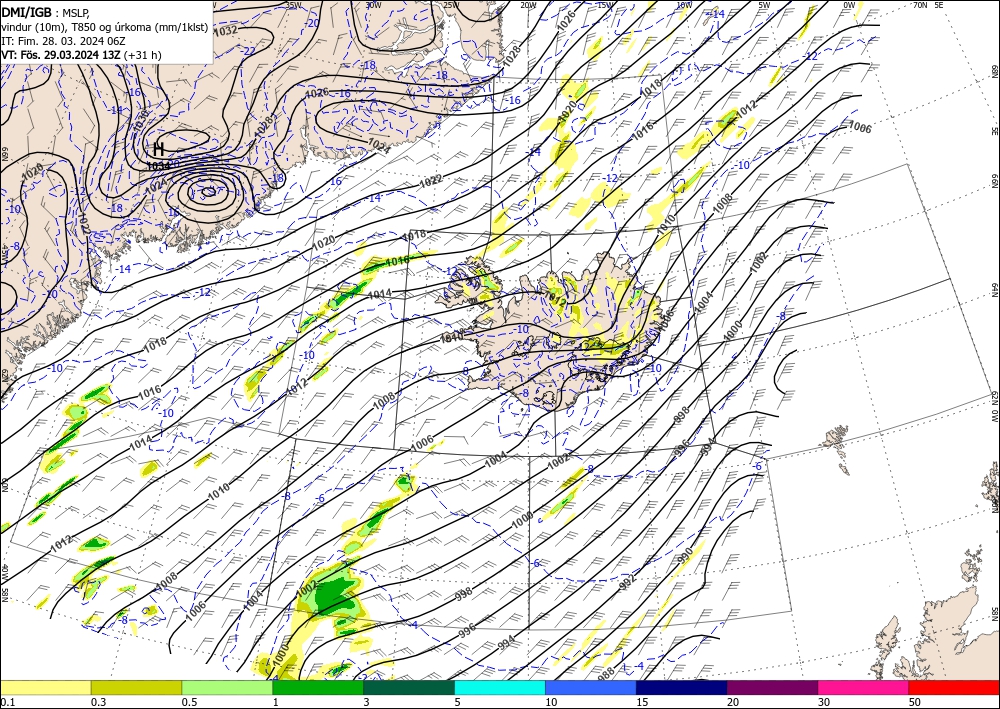This screenshot has height=709, width=1000.
Task: Click the legend value '0.1'
Action: (x=6, y=702)
